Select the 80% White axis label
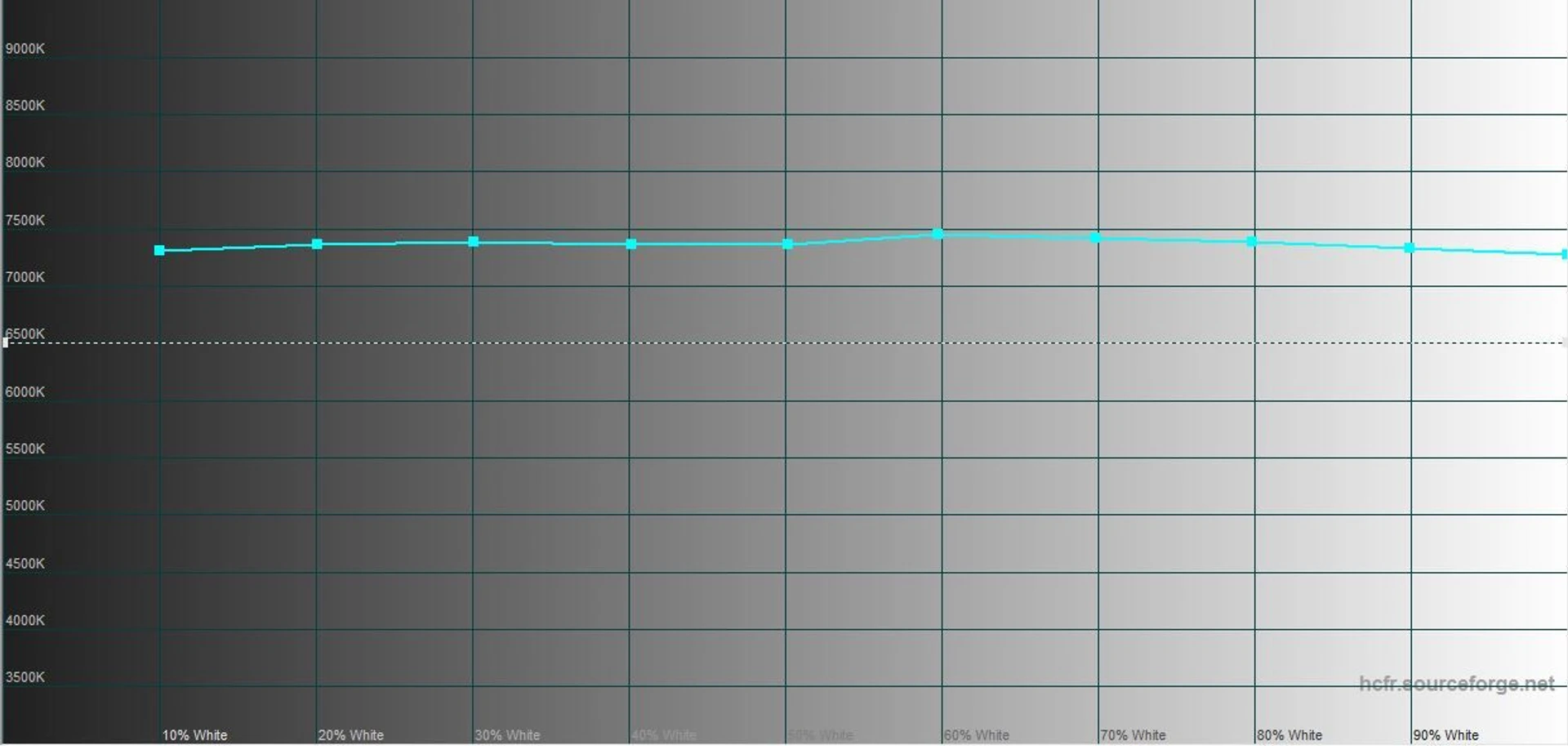Screen dimensions: 1568x746 (x=1290, y=735)
